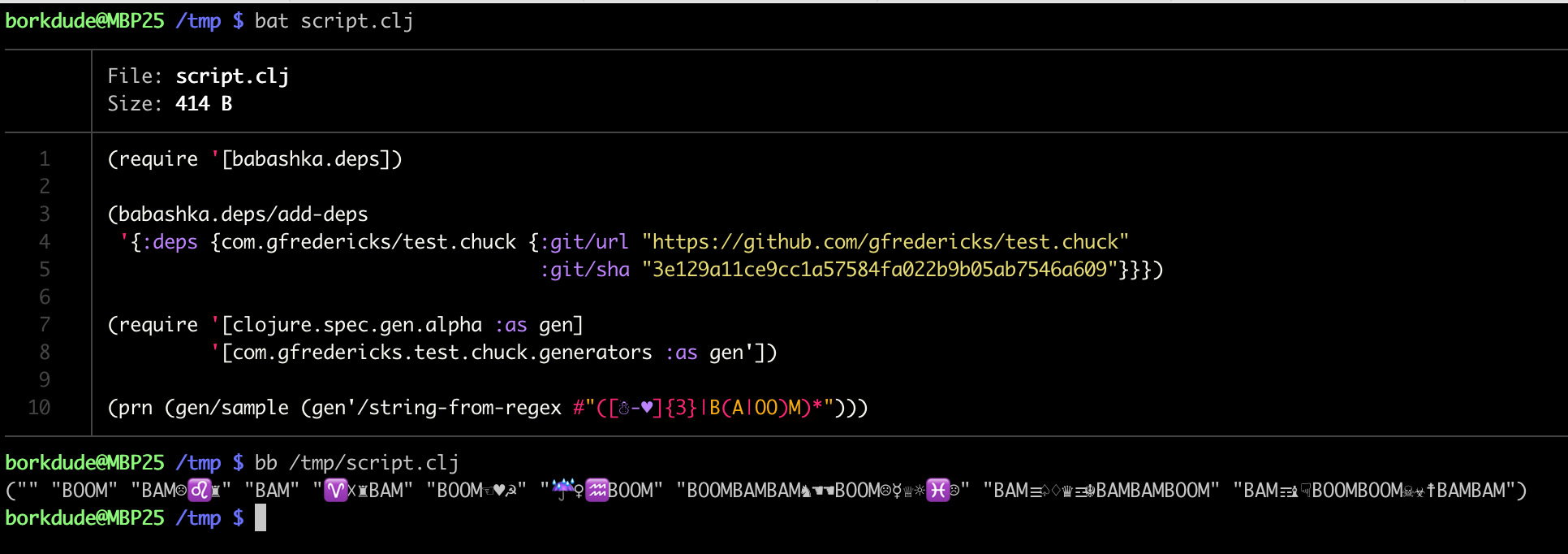Click the git sha hash string
Image resolution: width=1568 pixels, height=554 pixels.
[x=880, y=270]
